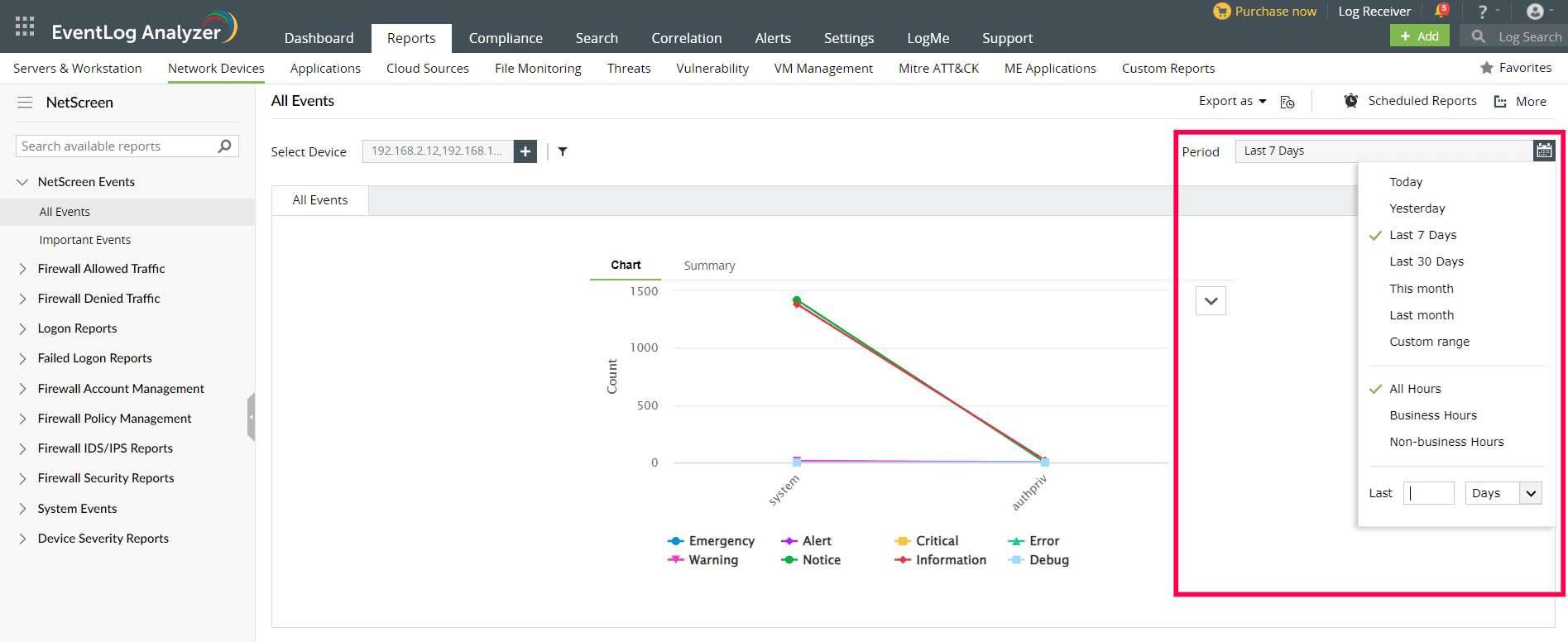The height and width of the screenshot is (642, 1568).
Task: Click the Favorites star icon
Action: pyautogui.click(x=1487, y=68)
